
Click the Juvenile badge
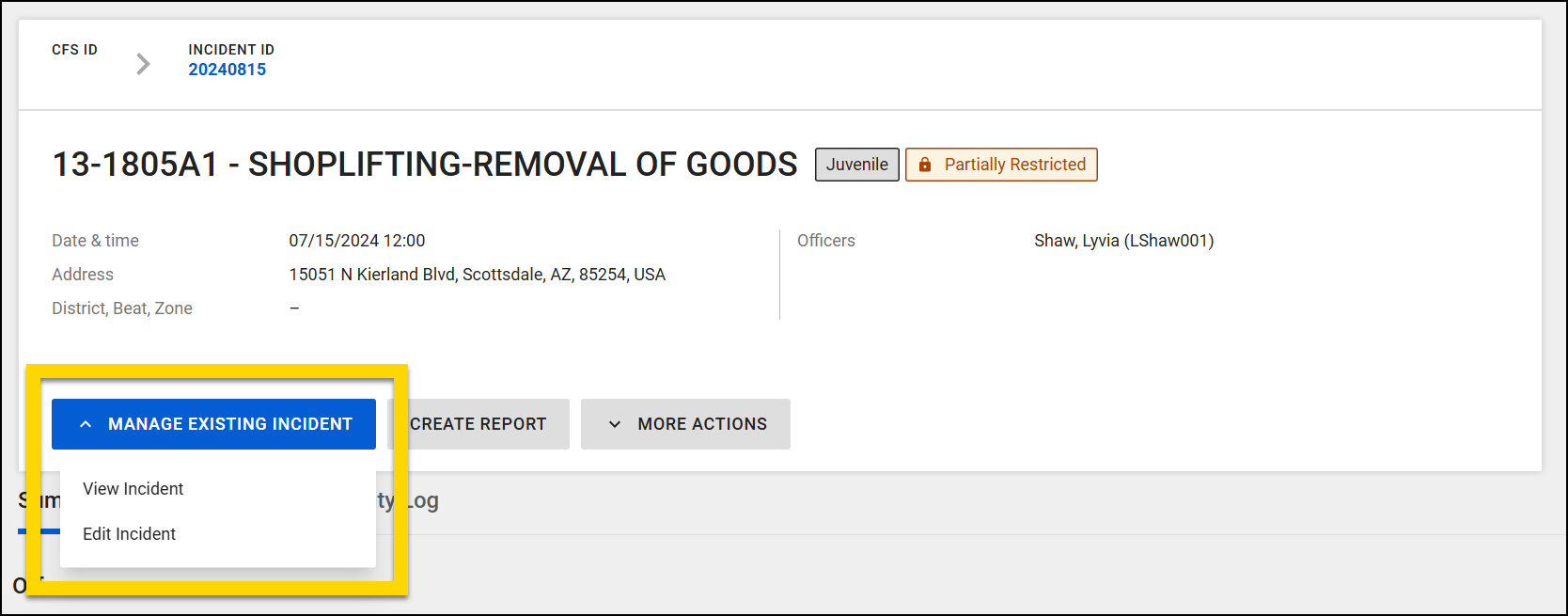click(x=856, y=165)
